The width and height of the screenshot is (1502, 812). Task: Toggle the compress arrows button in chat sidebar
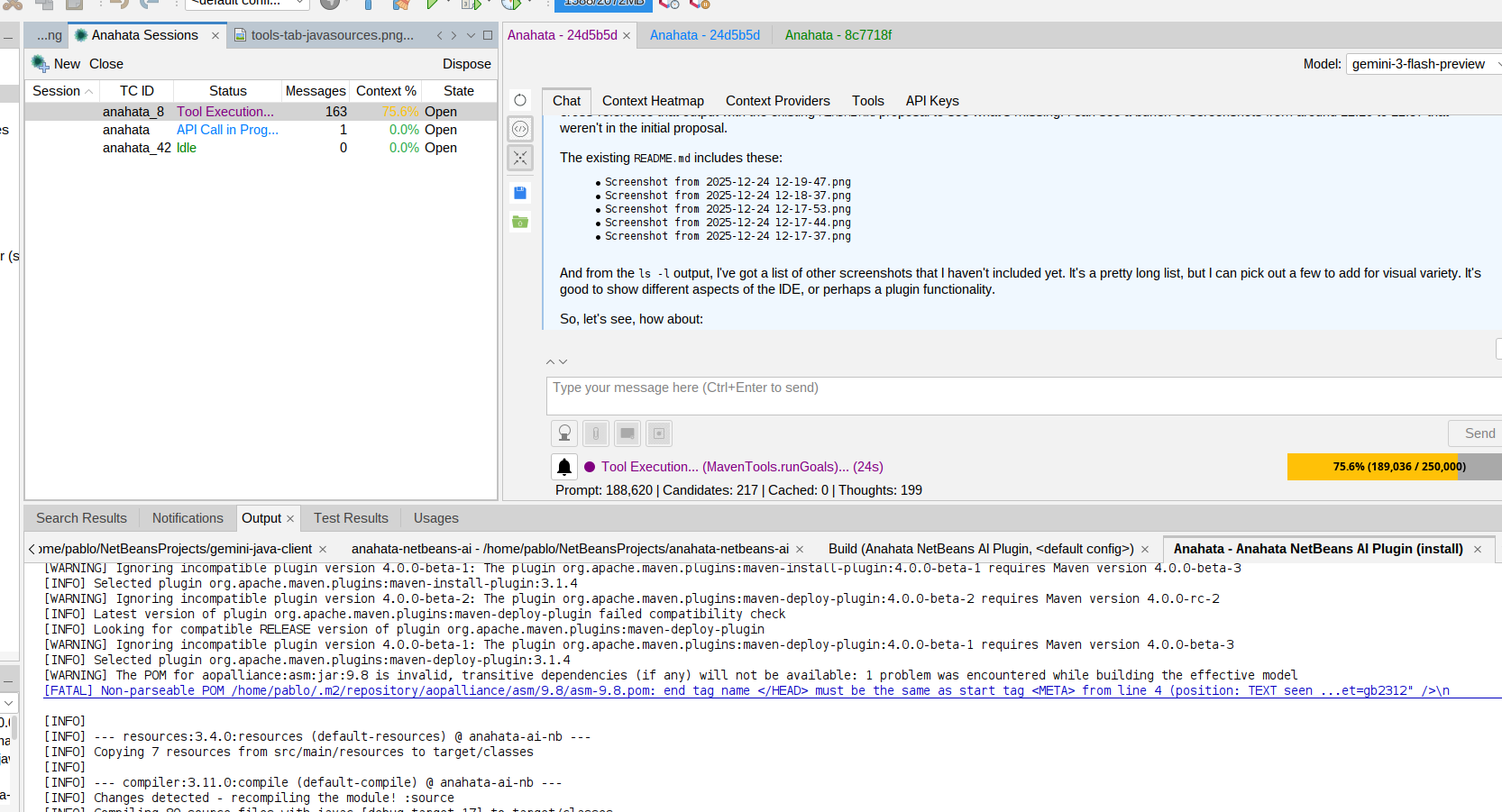[x=520, y=158]
